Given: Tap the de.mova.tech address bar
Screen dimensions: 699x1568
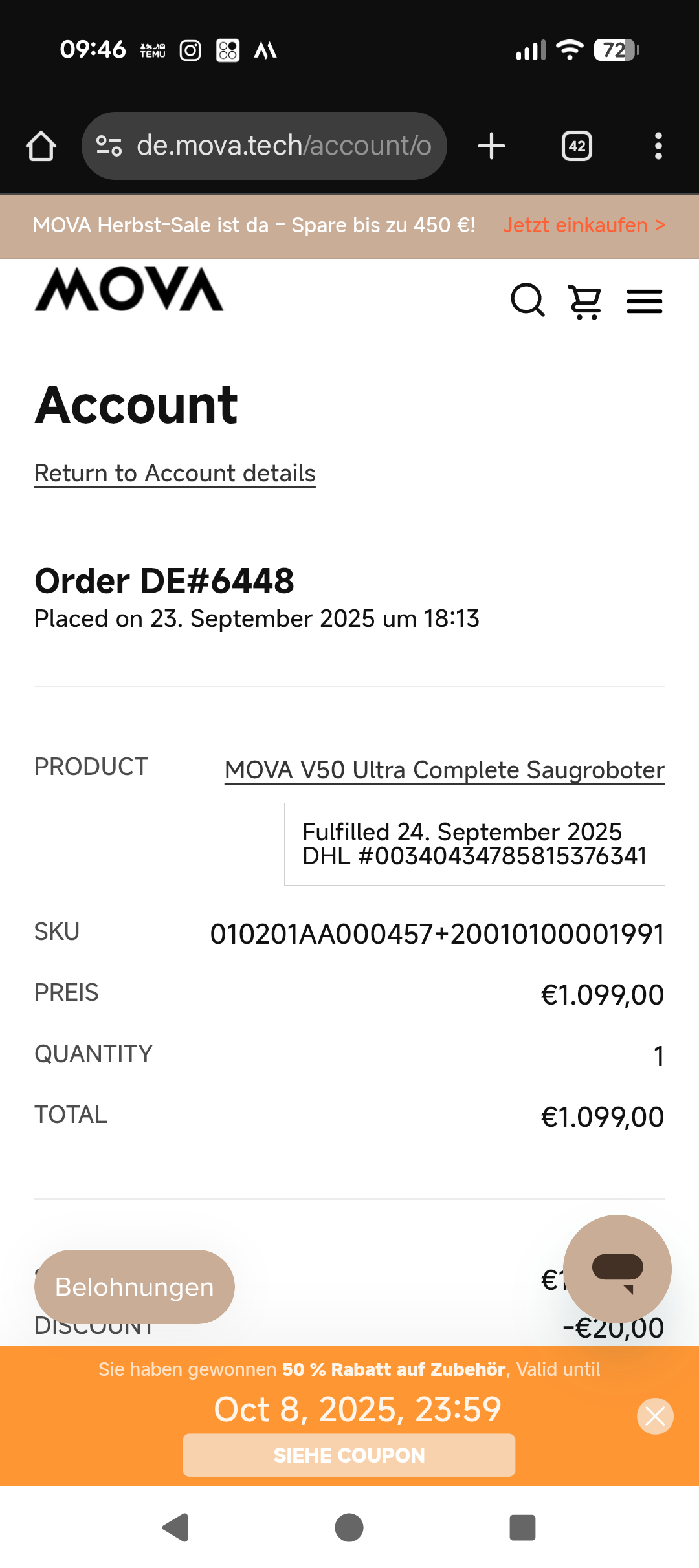Looking at the screenshot, I should coord(283,146).
